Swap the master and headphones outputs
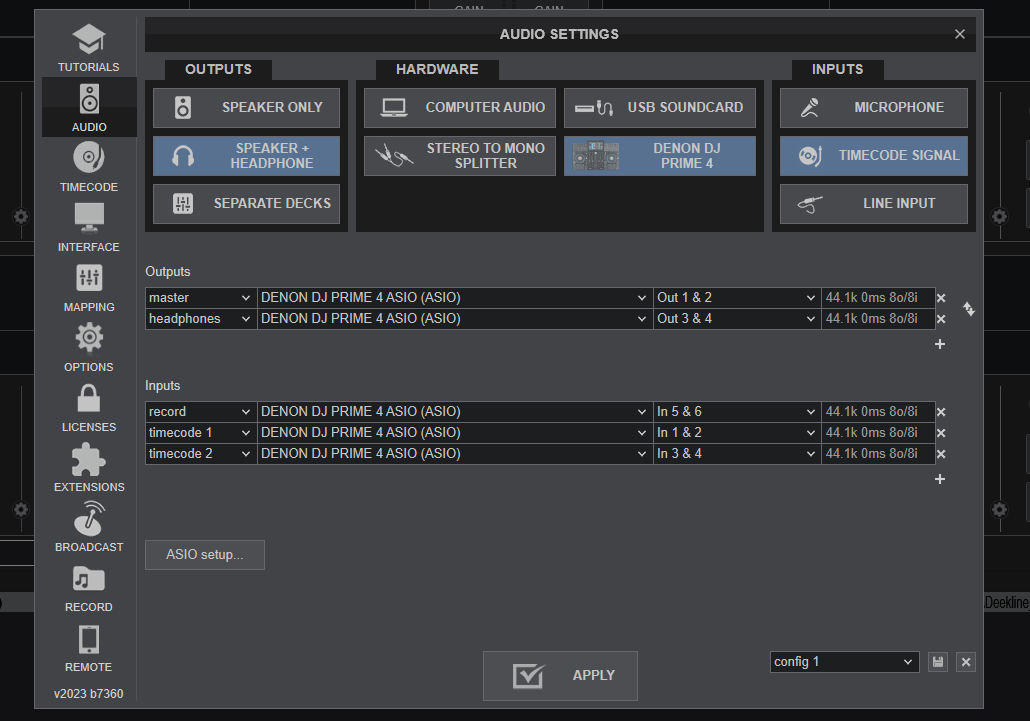The image size is (1030, 721). 969,309
